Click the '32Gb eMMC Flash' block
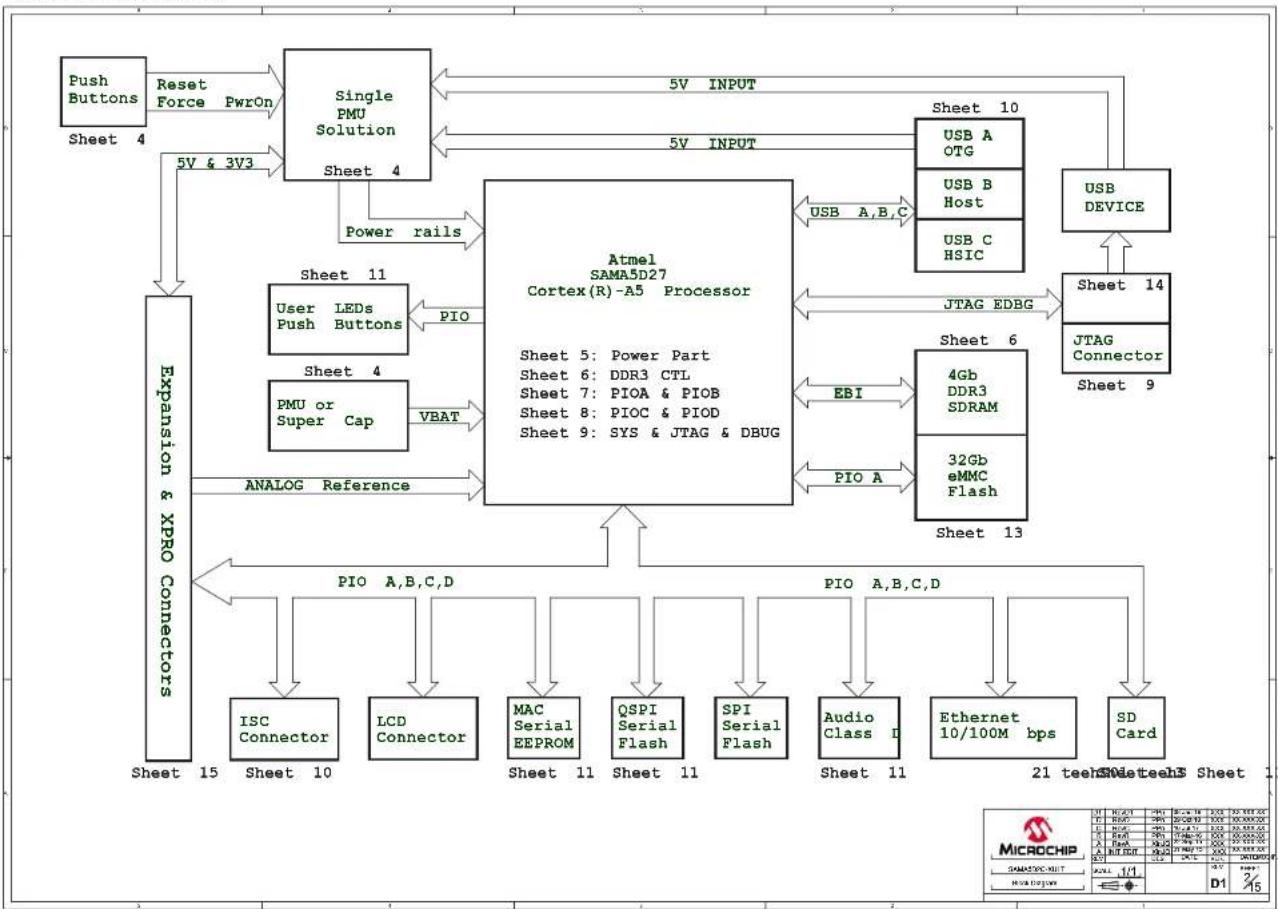Image resolution: width=1278 pixels, height=909 pixels. click(x=970, y=476)
